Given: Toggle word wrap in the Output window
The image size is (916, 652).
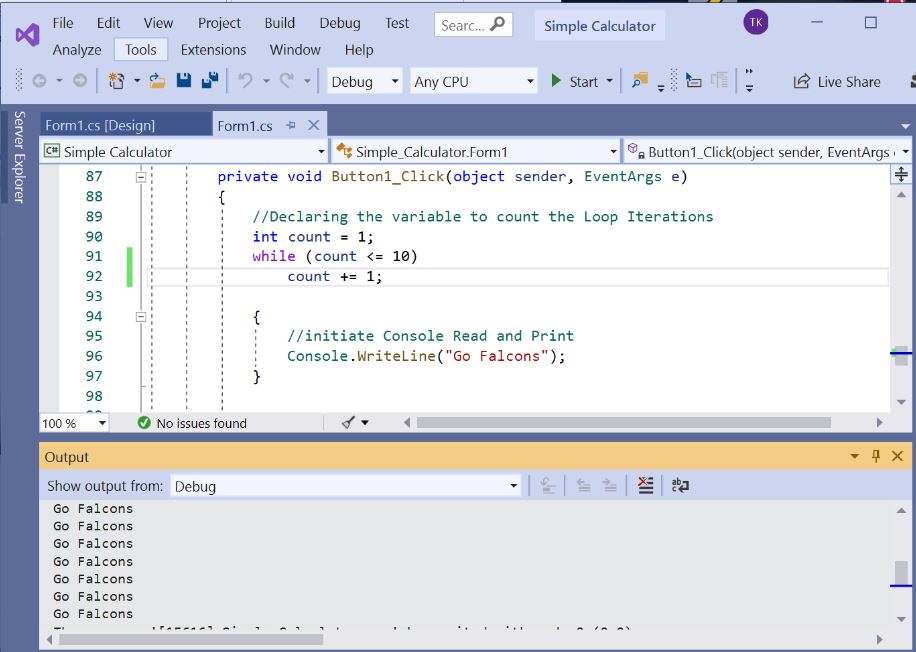Looking at the screenshot, I should click(x=680, y=486).
